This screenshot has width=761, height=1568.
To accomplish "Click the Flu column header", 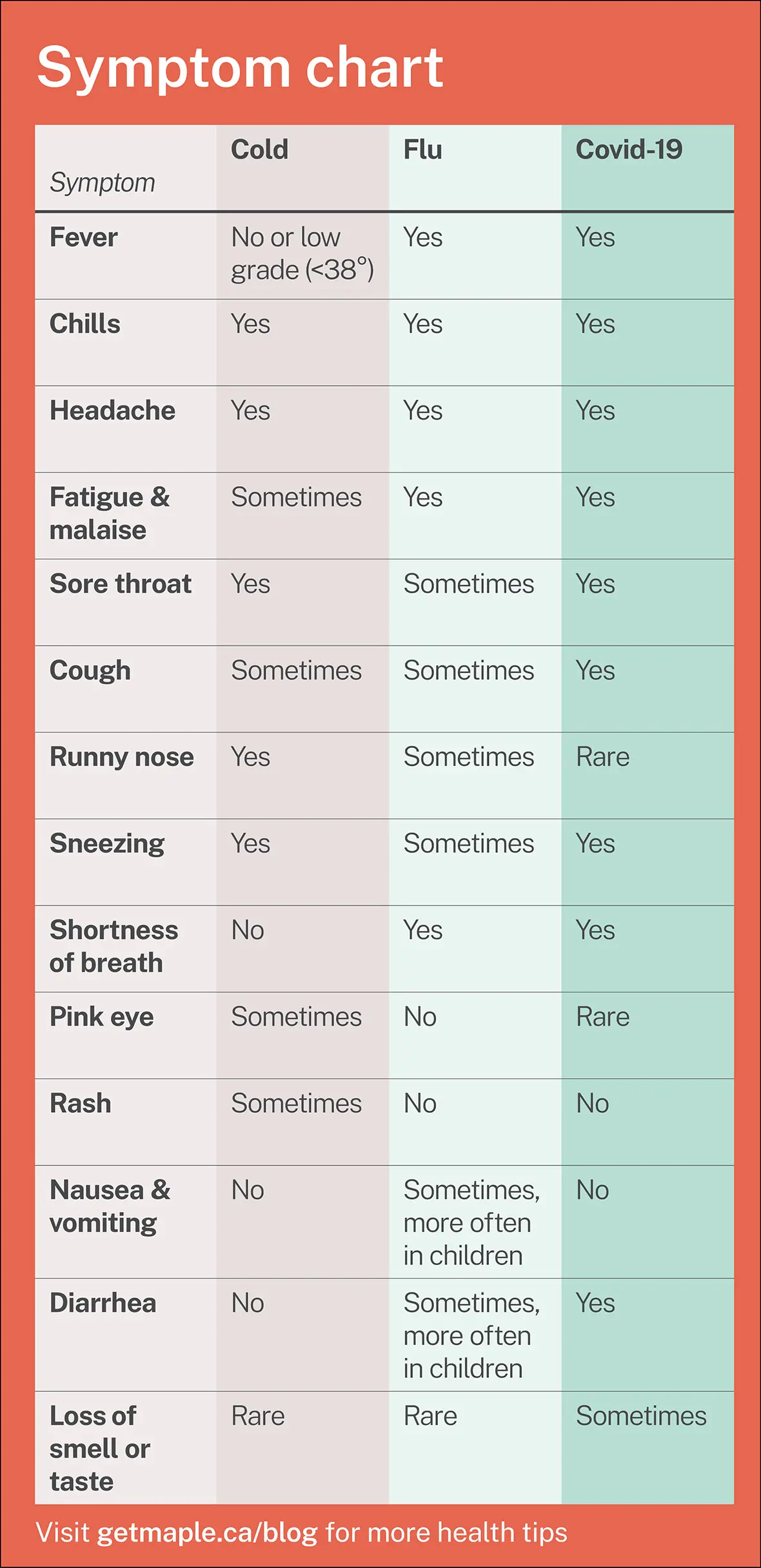I will point(423,150).
